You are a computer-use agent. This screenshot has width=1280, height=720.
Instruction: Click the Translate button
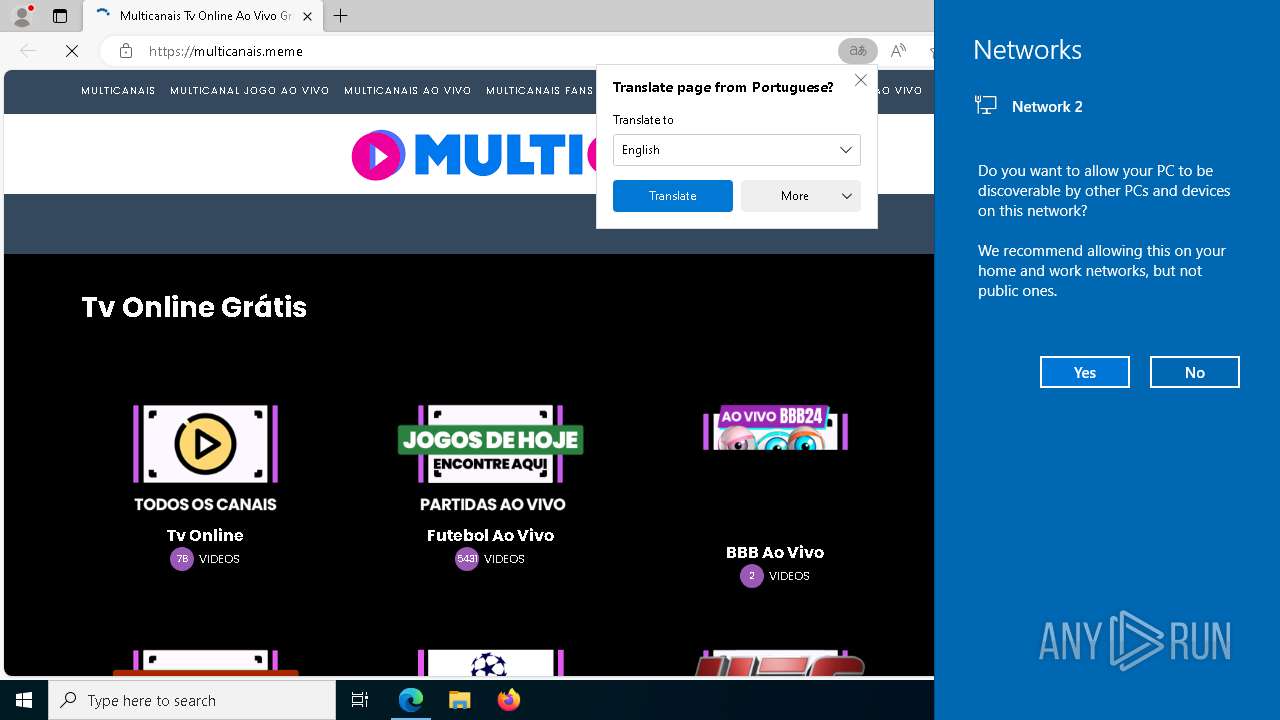point(672,196)
